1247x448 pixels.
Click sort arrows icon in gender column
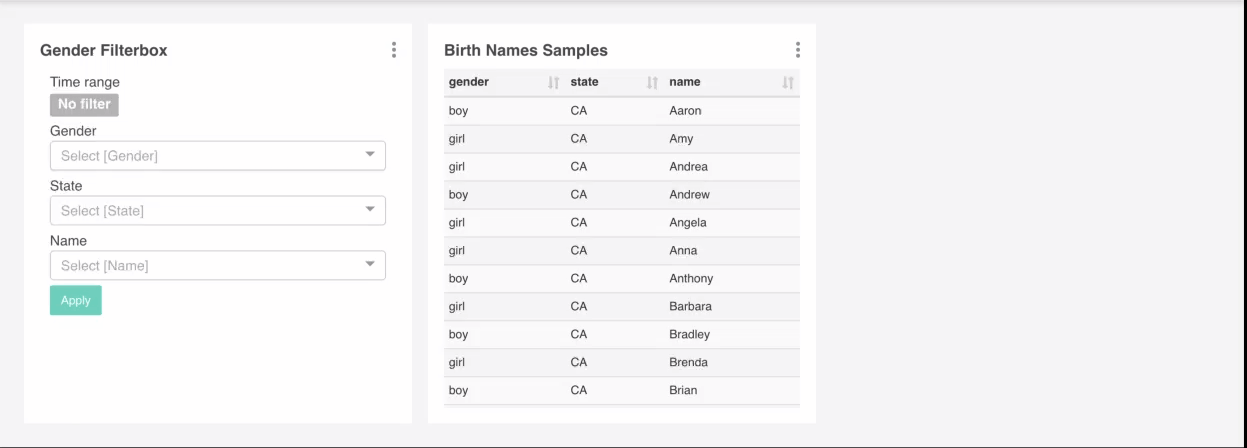click(x=553, y=83)
